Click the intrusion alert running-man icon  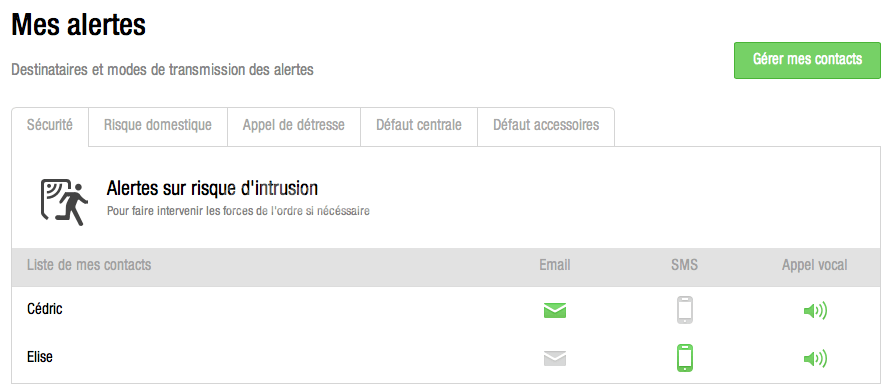64,202
